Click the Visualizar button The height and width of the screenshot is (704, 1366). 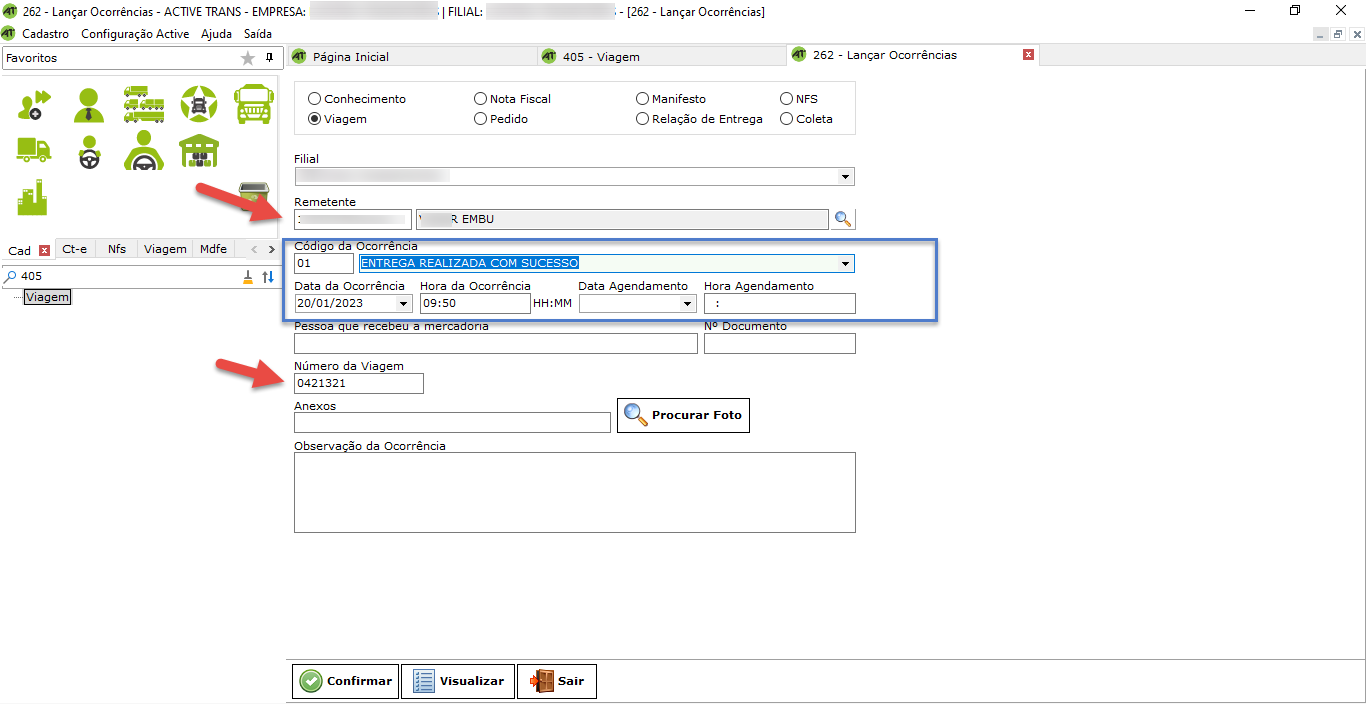458,681
